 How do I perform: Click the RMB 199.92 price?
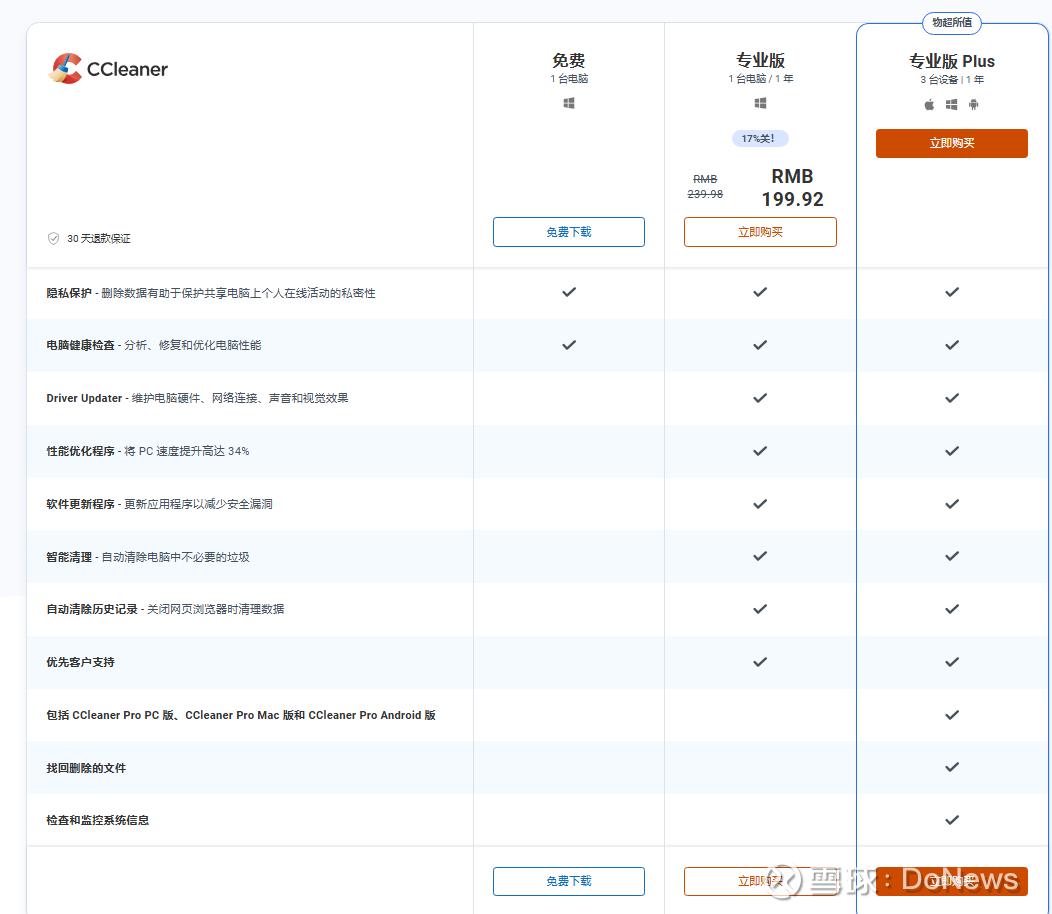(x=792, y=187)
